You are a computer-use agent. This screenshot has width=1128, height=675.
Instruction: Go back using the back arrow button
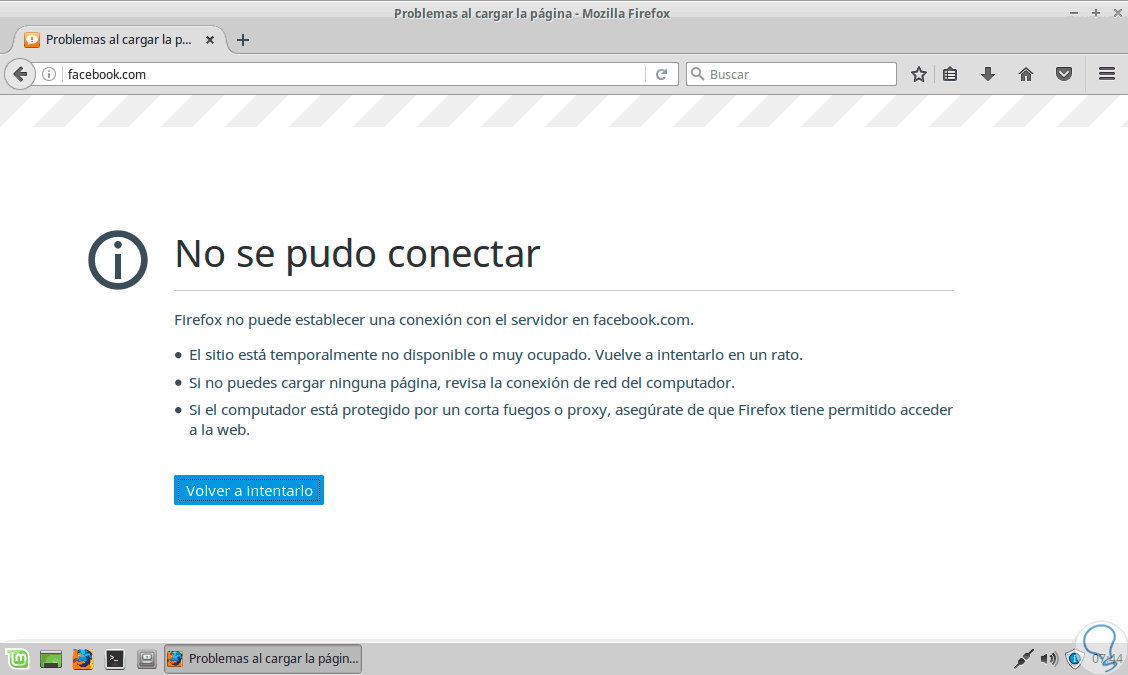click(20, 74)
